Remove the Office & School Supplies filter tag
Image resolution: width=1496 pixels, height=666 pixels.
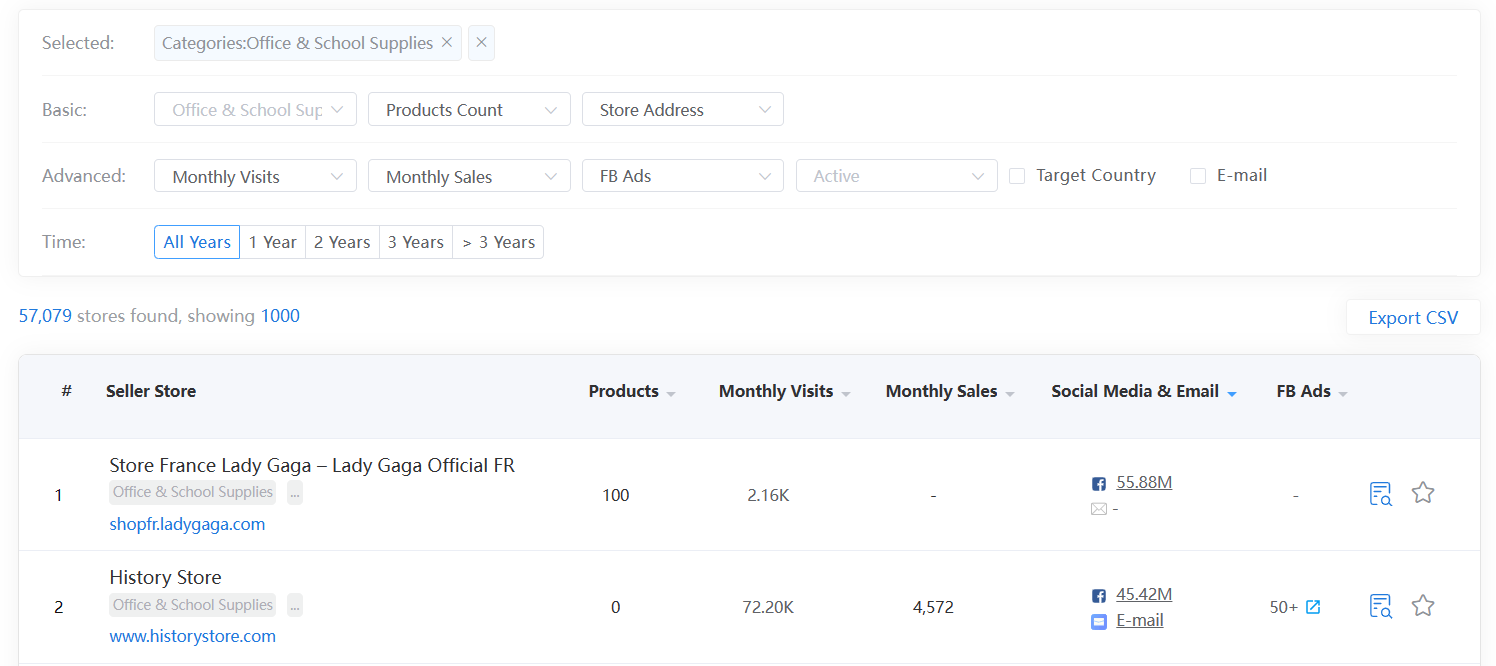tap(447, 43)
